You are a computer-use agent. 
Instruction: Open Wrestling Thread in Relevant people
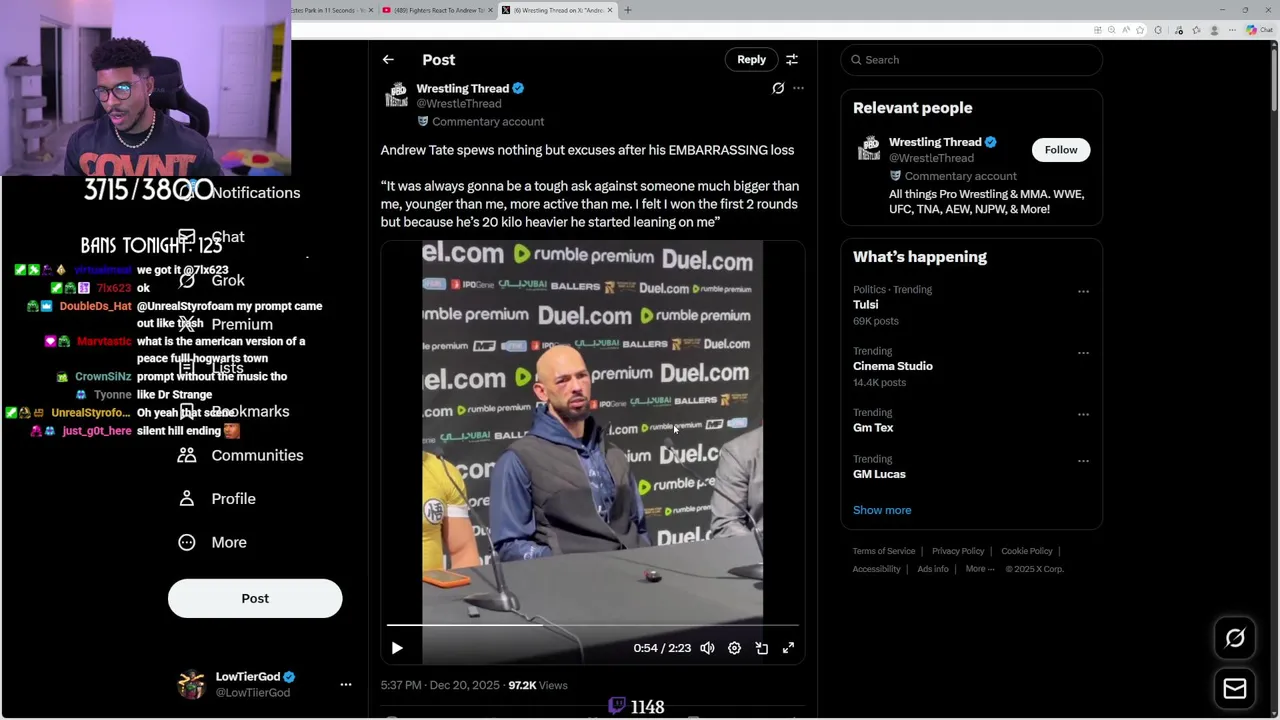935,142
